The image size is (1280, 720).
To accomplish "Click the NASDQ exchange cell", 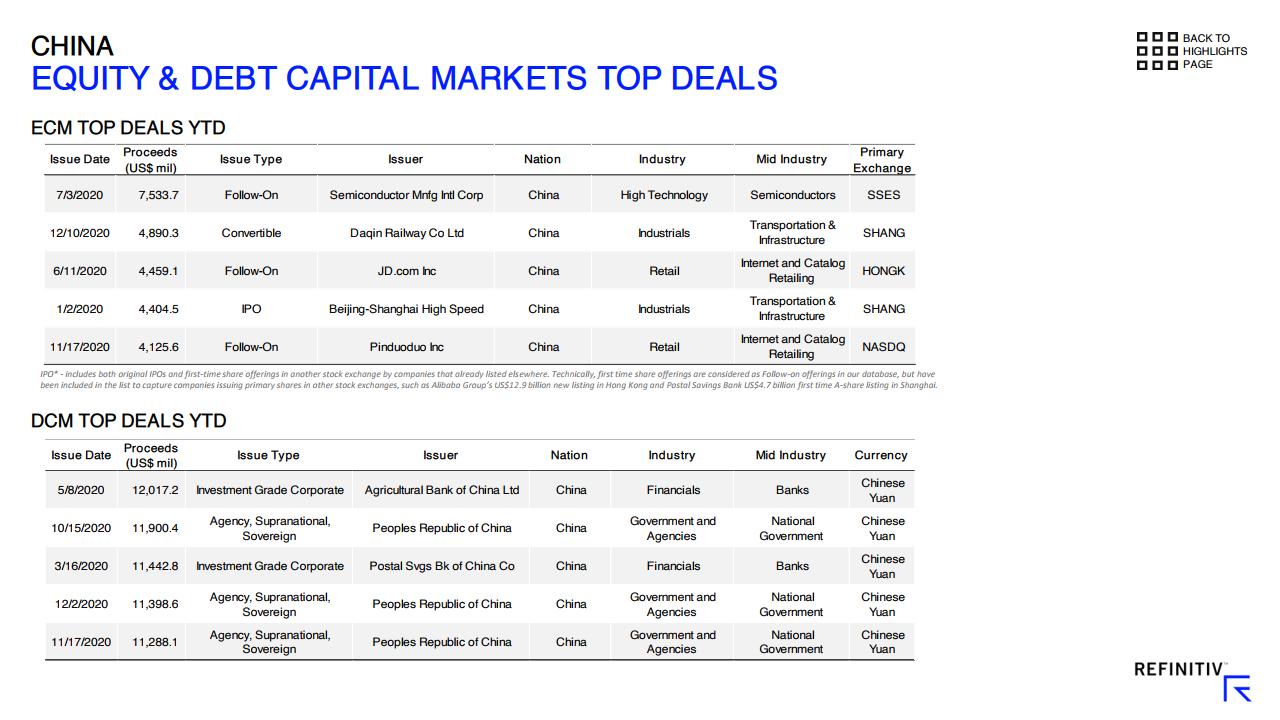I will pyautogui.click(x=884, y=347).
